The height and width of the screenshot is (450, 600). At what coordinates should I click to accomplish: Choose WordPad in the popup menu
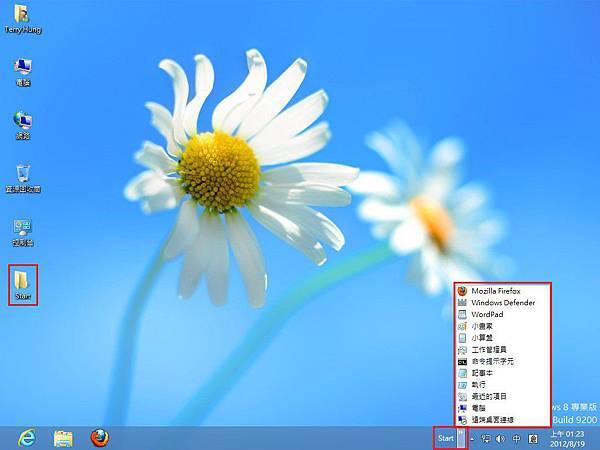click(503, 315)
